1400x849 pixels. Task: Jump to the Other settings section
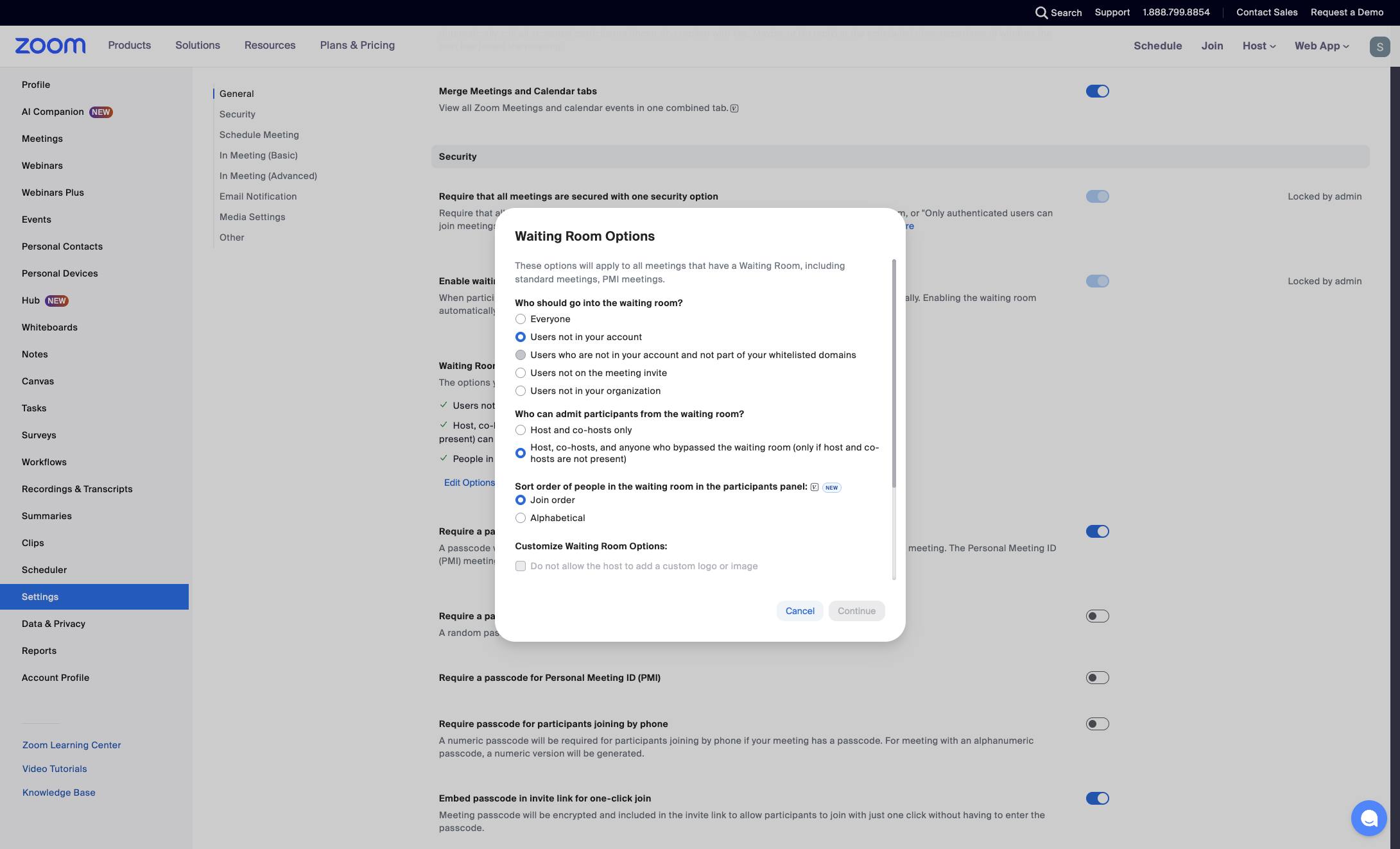232,237
